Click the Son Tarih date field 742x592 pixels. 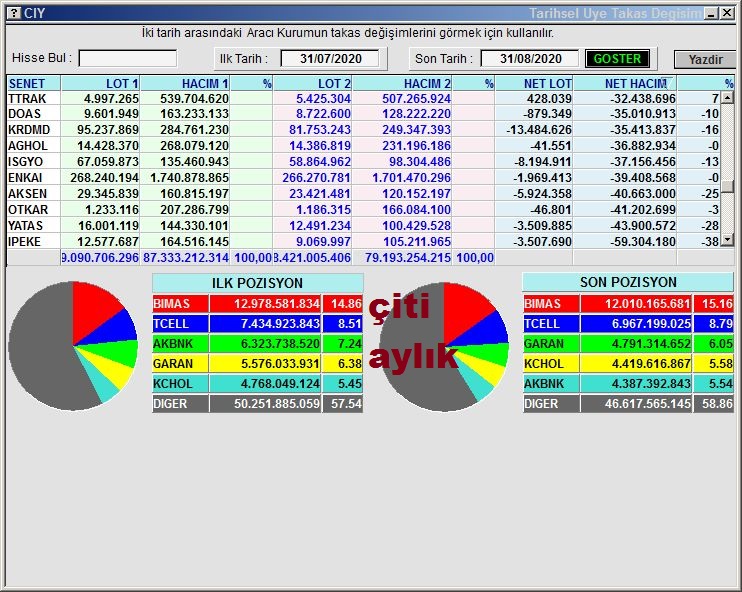click(x=530, y=59)
